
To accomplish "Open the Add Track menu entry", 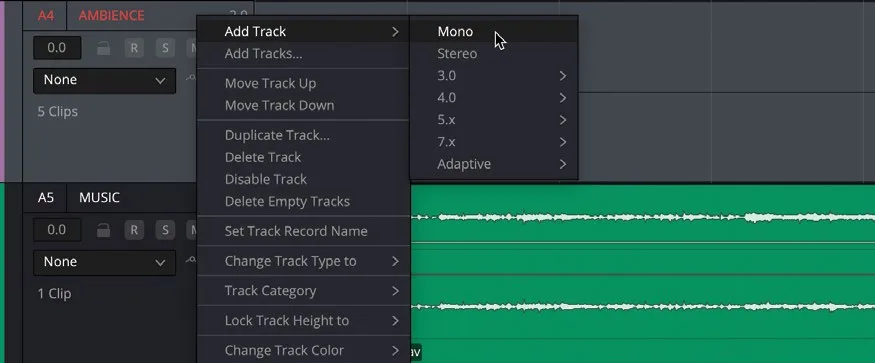I will click(x=304, y=31).
